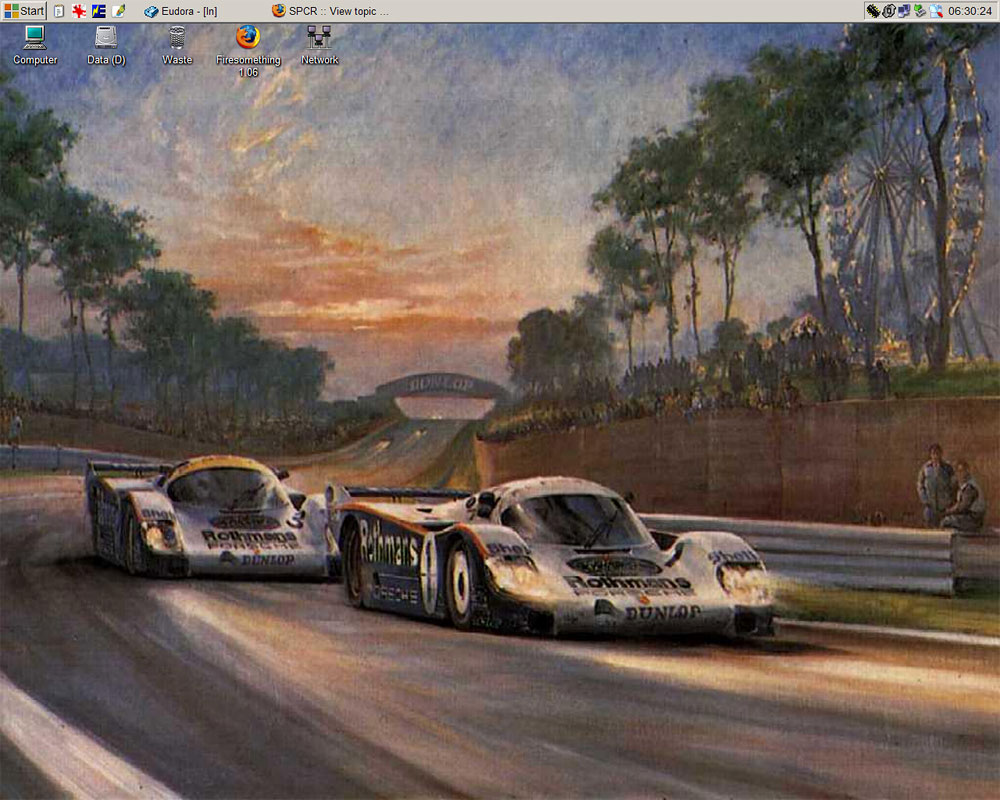Viewport: 1000px width, 800px height.
Task: Click the red splat quick launch icon
Action: [79, 11]
